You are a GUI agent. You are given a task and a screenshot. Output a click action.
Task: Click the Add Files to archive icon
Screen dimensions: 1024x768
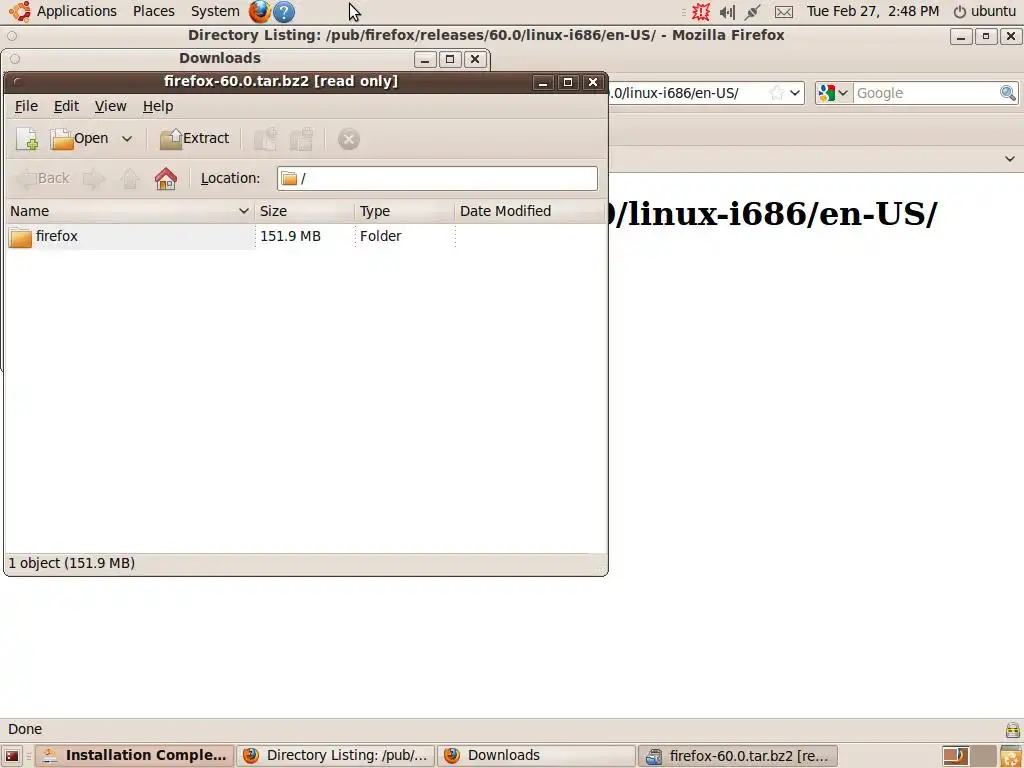click(266, 138)
